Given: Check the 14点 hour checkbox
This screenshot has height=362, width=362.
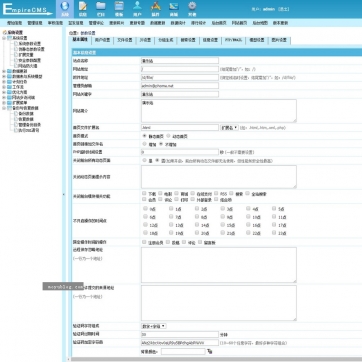Looking at the screenshot, I should point(197,225).
